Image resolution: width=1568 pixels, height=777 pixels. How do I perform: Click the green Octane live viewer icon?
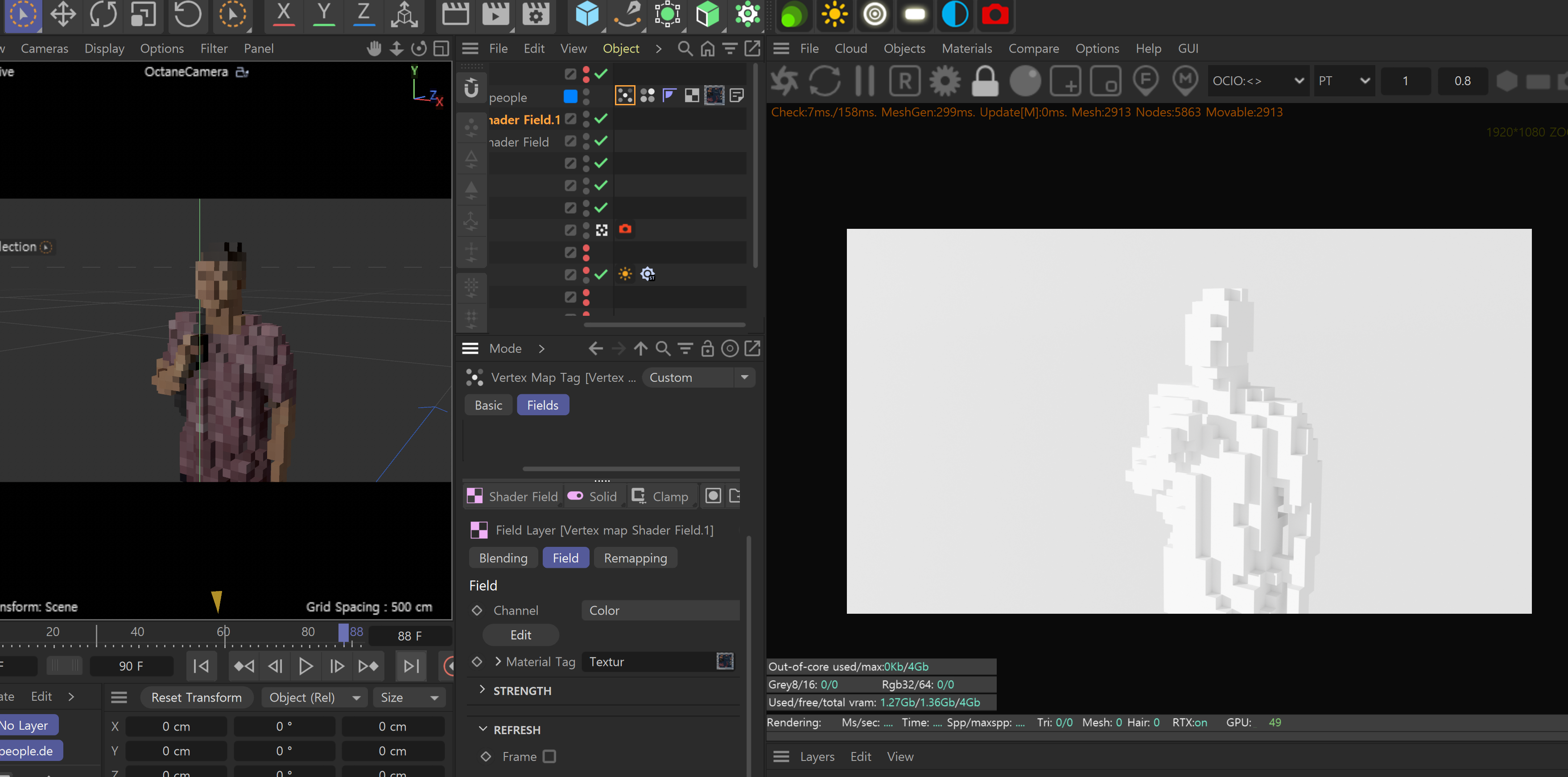pos(794,15)
